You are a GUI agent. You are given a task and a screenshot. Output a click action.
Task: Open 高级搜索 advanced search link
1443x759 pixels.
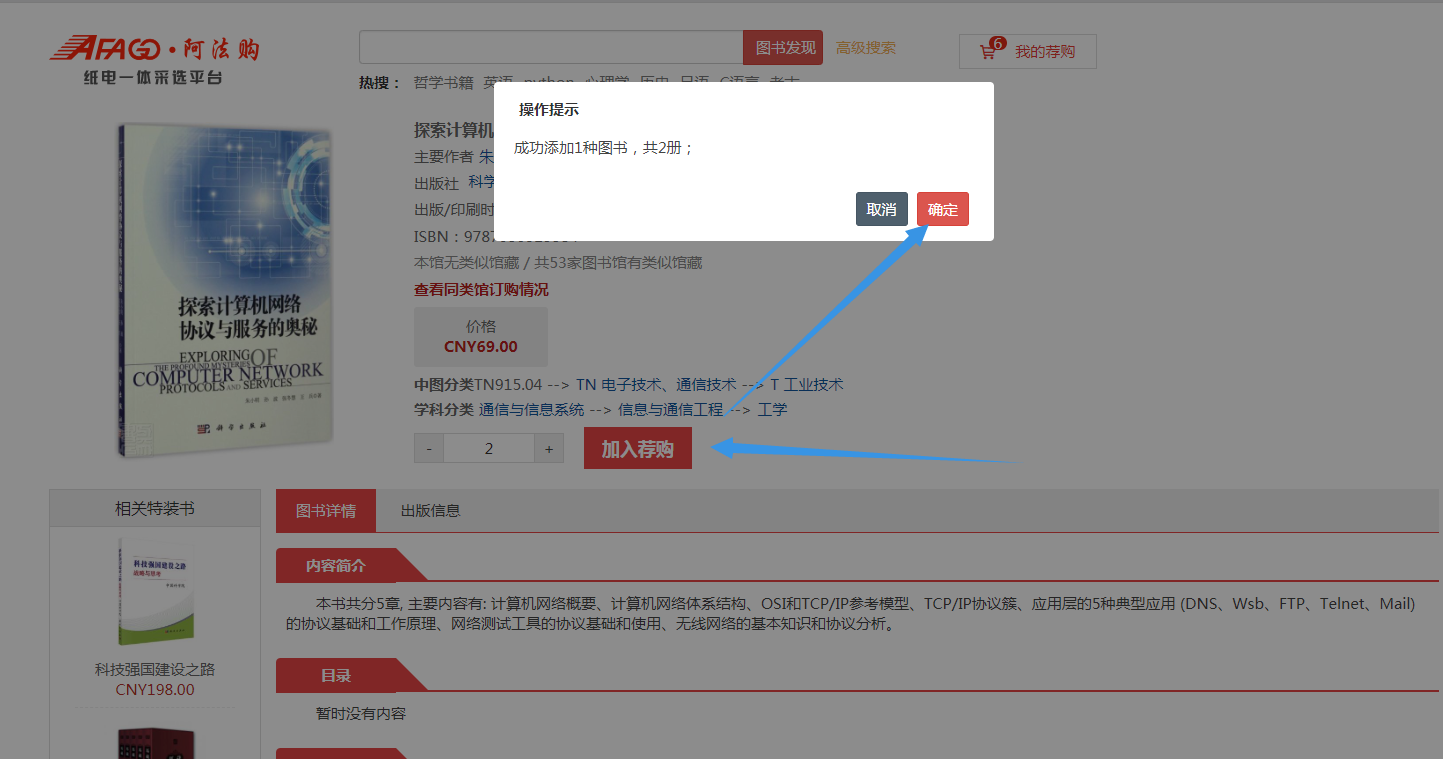point(866,48)
